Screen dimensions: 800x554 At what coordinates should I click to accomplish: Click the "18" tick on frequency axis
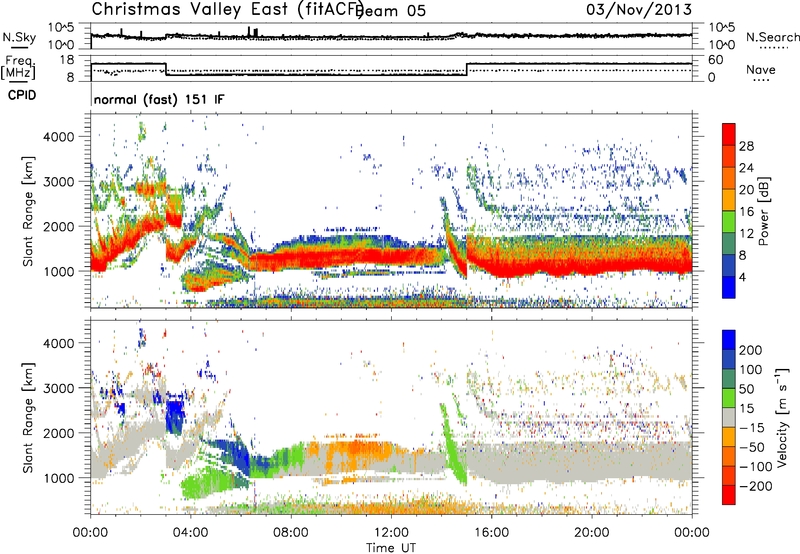[66, 60]
